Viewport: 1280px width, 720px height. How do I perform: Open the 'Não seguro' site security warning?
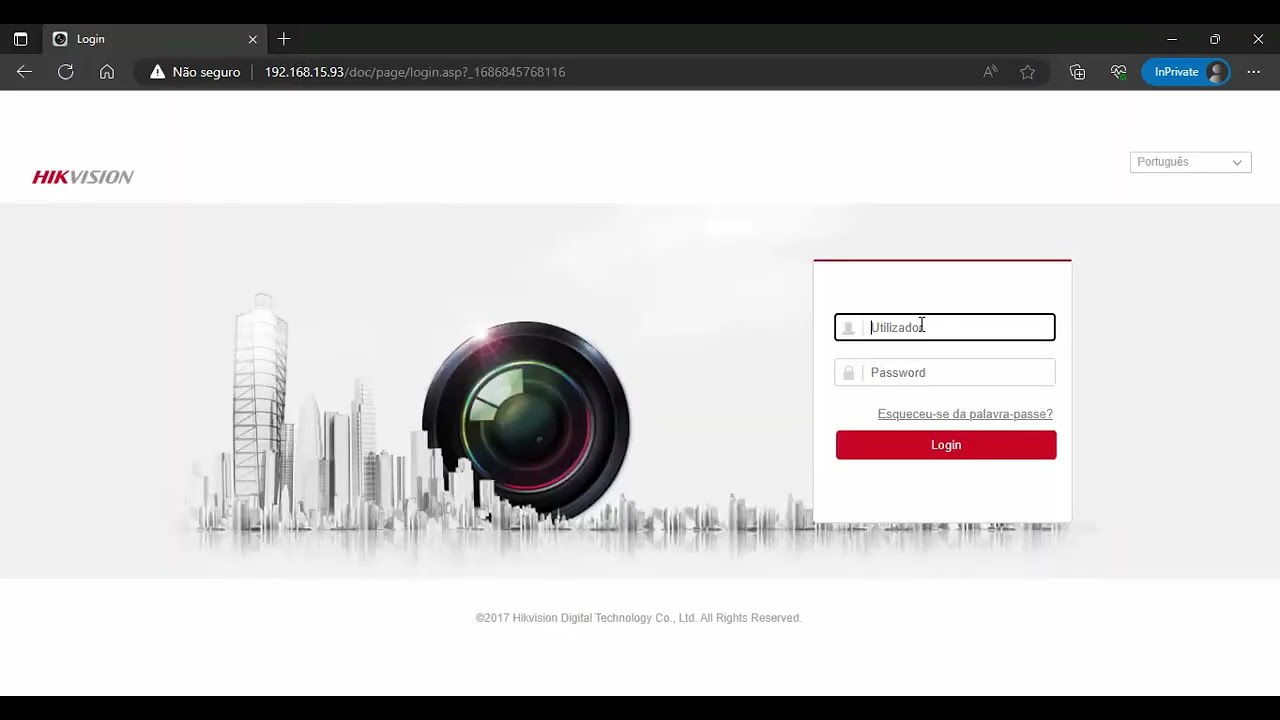coord(195,72)
